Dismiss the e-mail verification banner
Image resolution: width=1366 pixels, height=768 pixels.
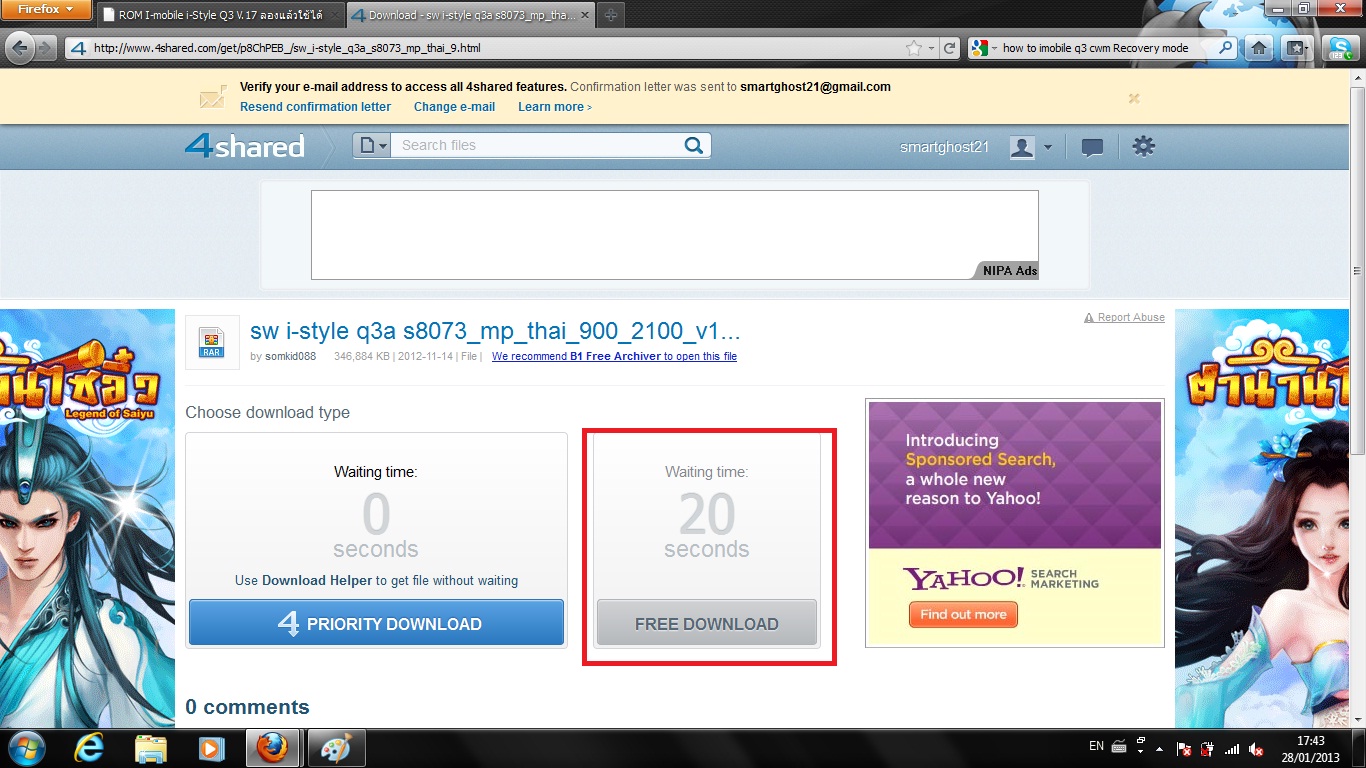click(1133, 98)
